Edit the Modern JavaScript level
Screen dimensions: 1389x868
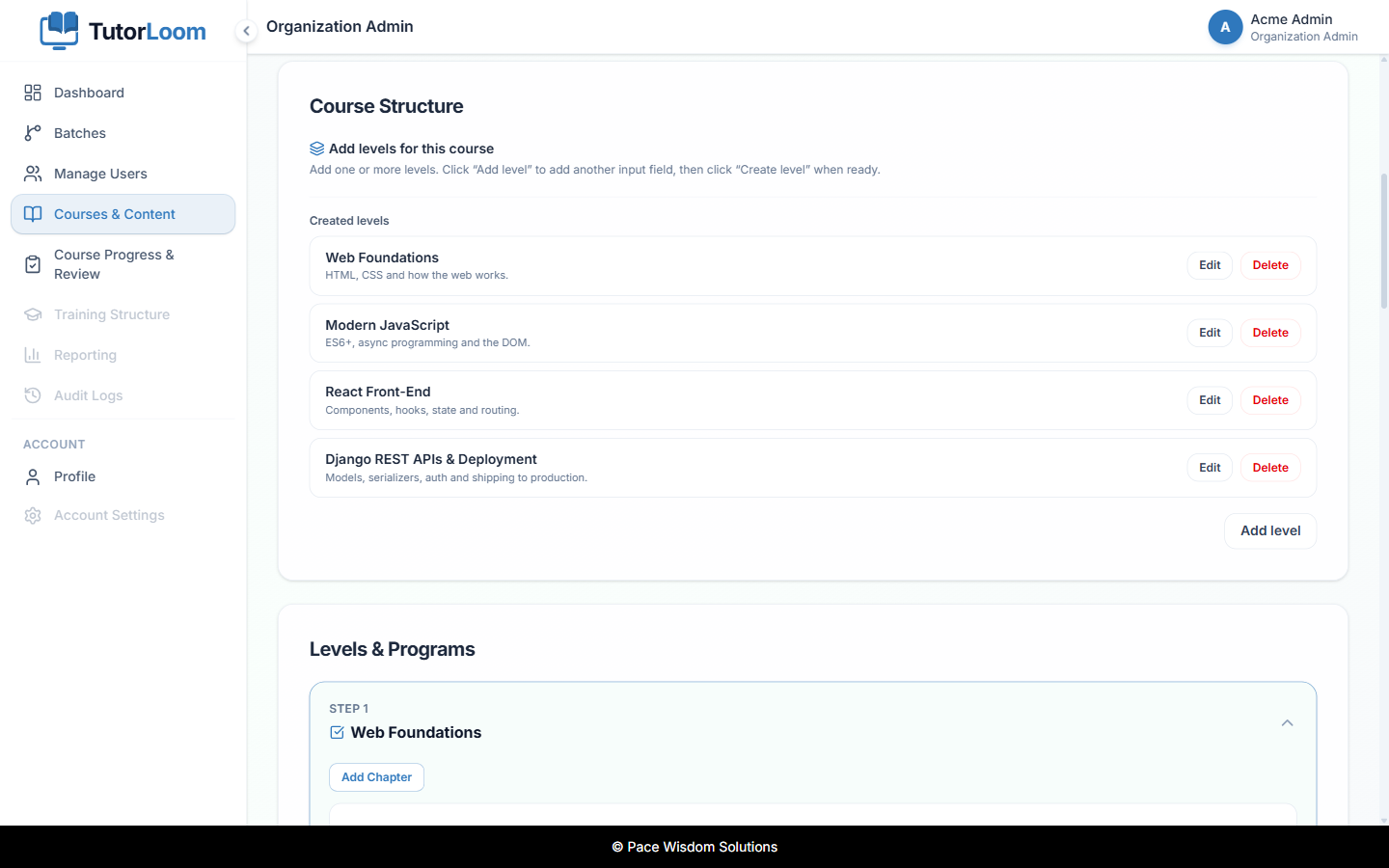click(1210, 333)
